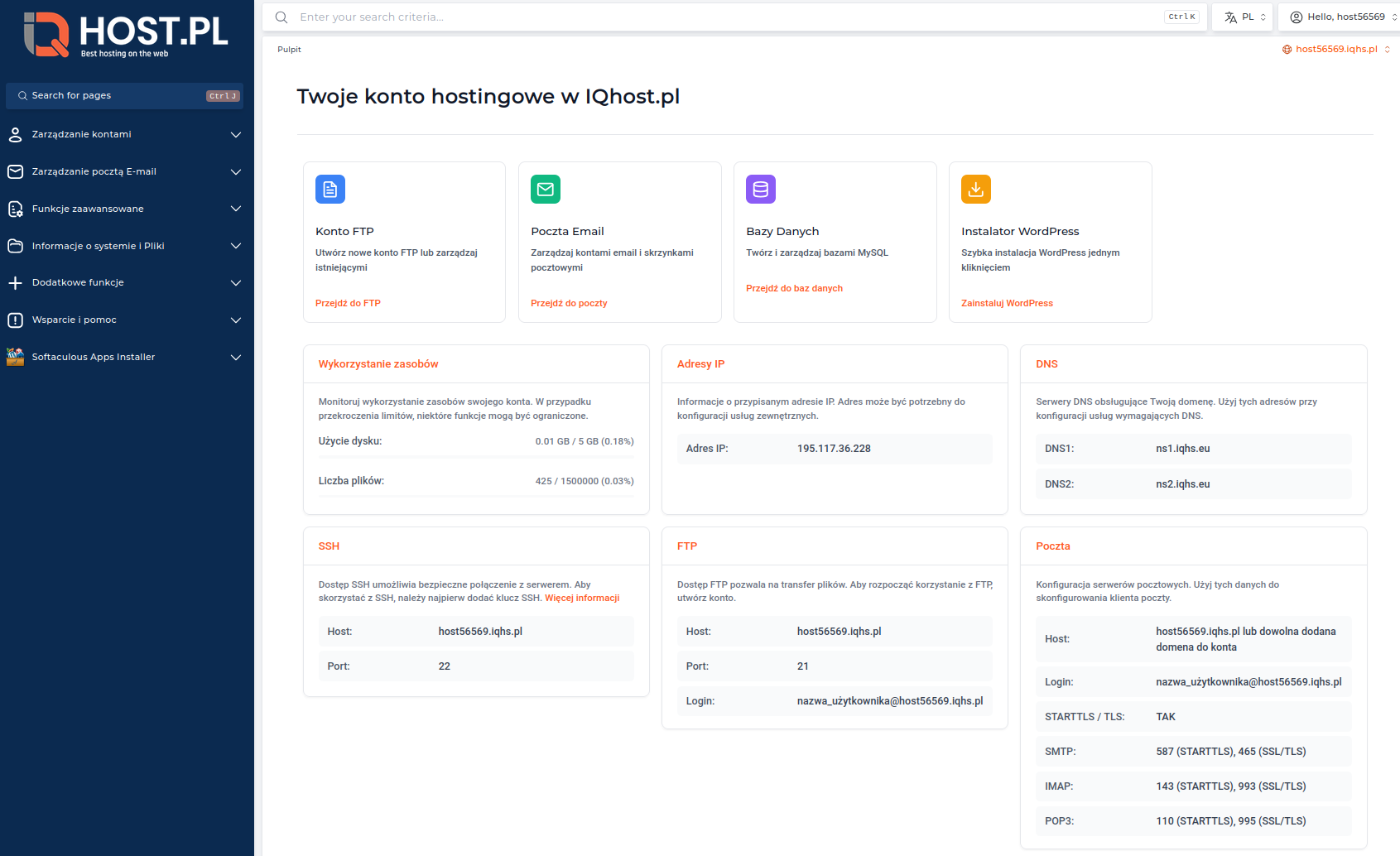Click the user avatar icon beside Hello, host56569
Screen dimensions: 1400x856
pyautogui.click(x=1296, y=17)
